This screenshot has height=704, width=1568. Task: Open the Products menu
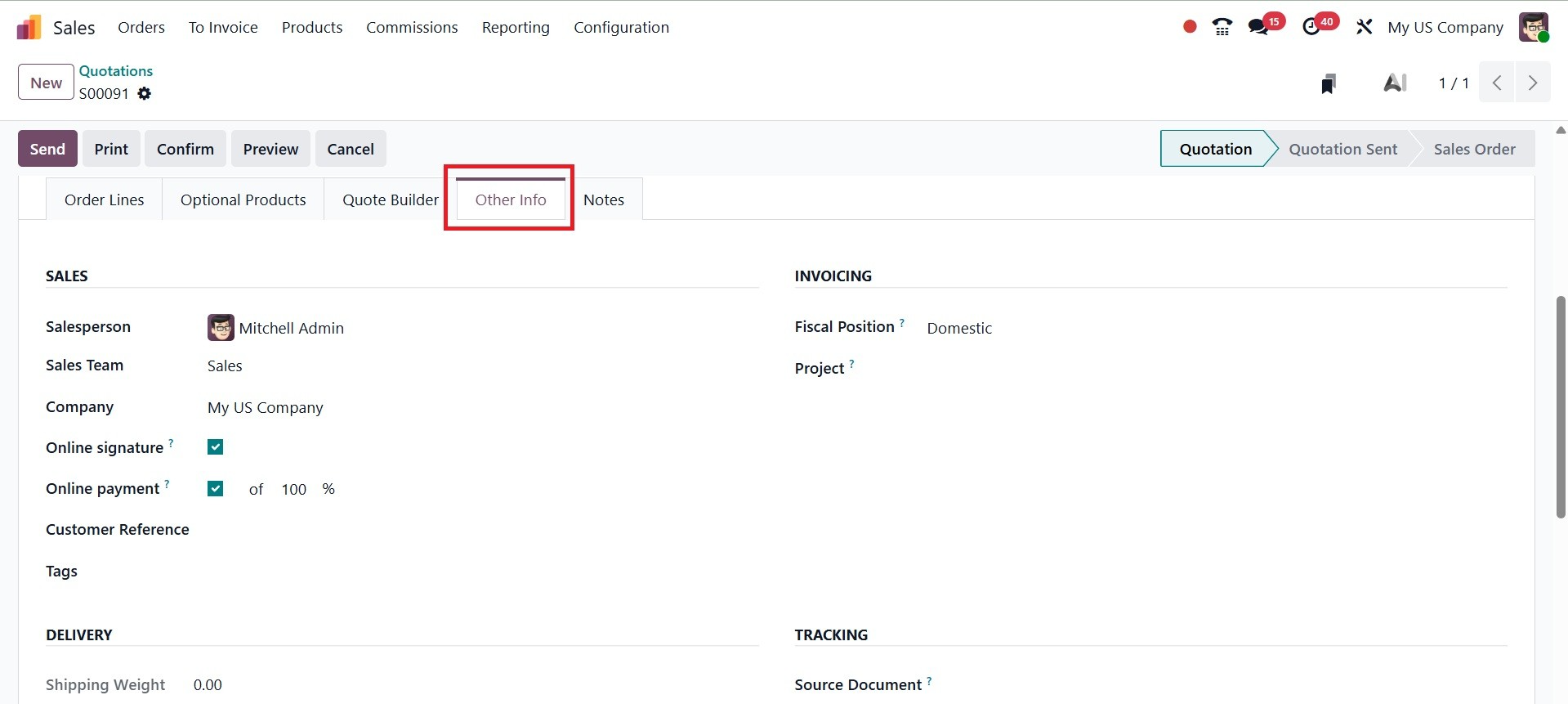[x=312, y=27]
